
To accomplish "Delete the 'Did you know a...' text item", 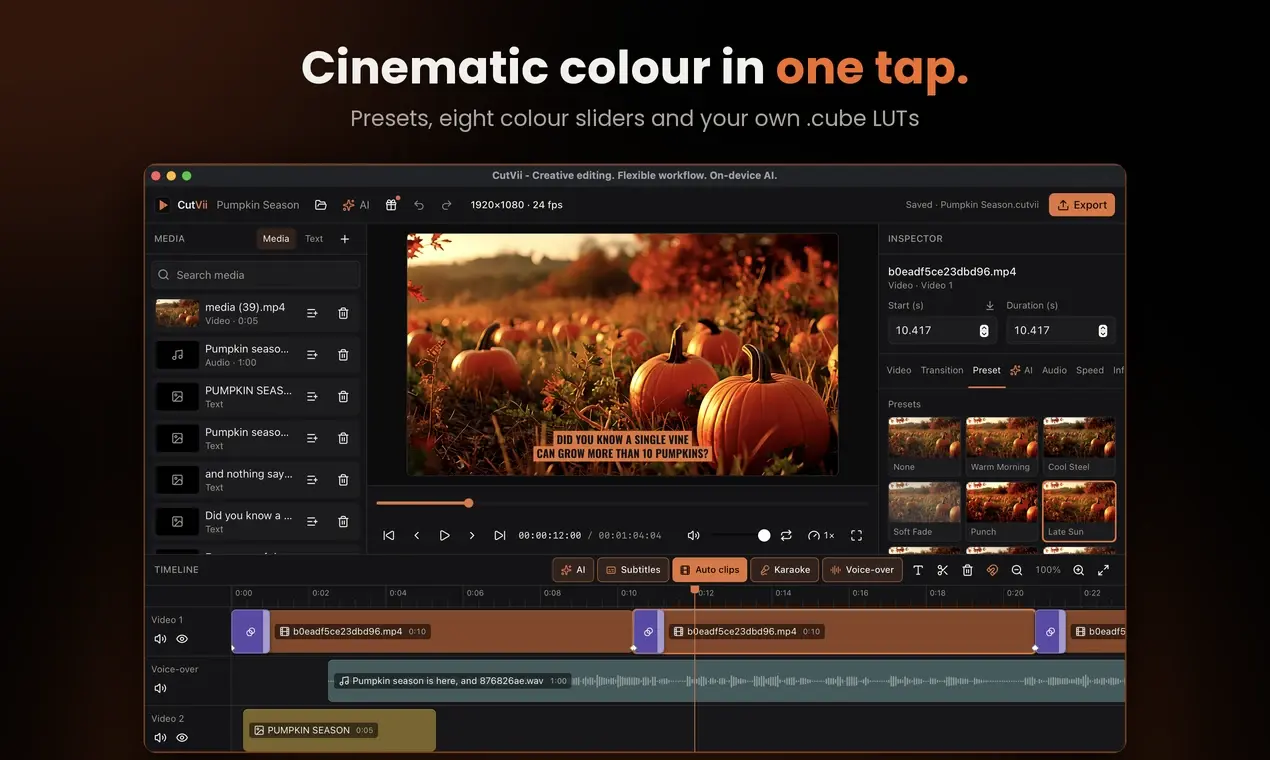I will point(343,522).
